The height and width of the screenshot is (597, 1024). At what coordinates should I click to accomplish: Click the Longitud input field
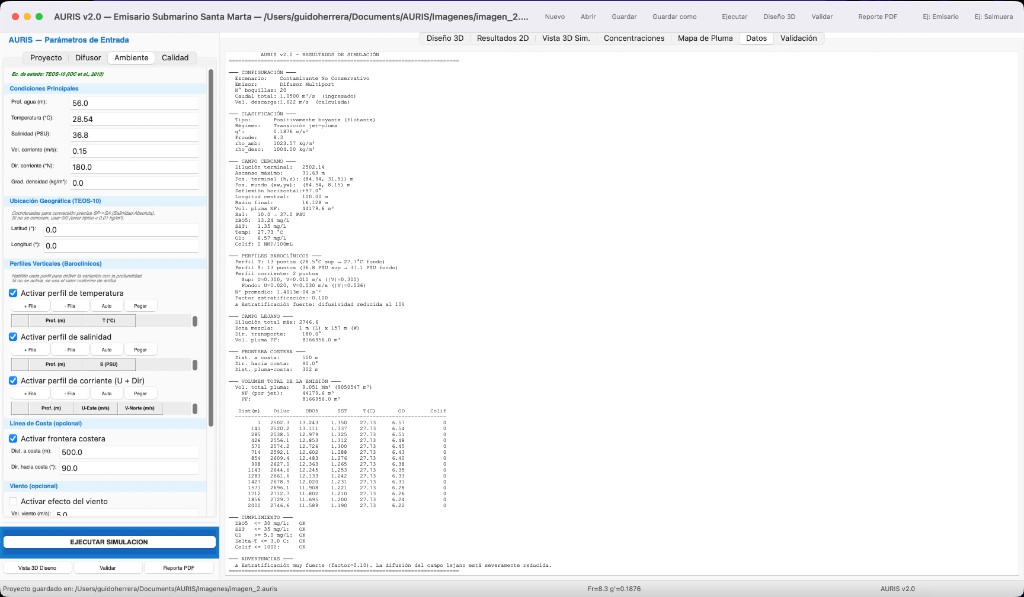tap(121, 246)
